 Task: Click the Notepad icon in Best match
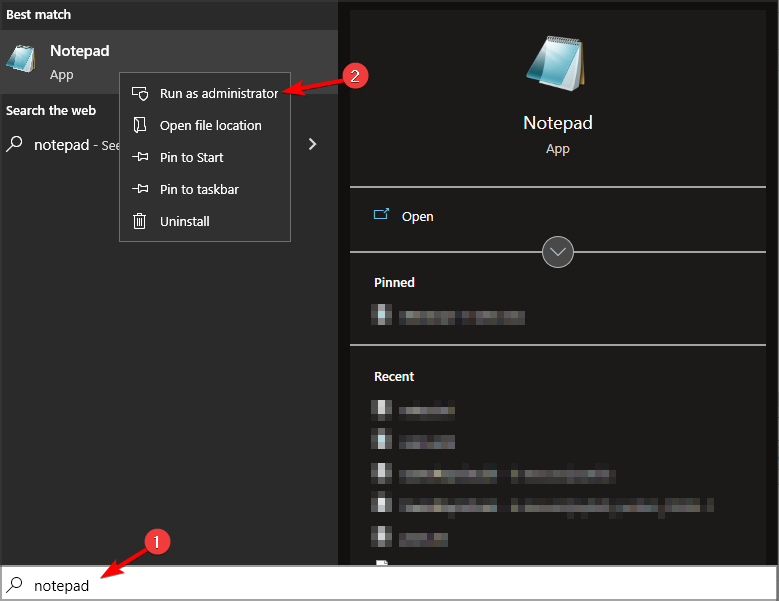pyautogui.click(x=21, y=59)
